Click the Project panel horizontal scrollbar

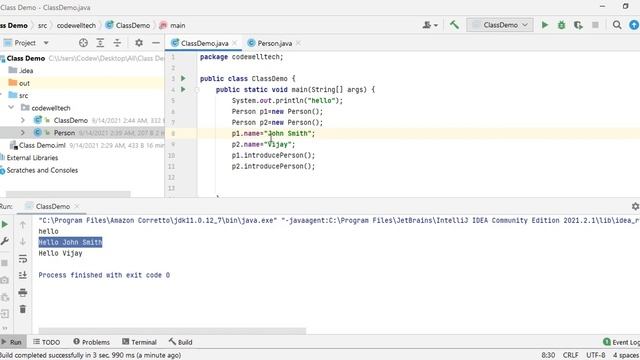tap(68, 194)
